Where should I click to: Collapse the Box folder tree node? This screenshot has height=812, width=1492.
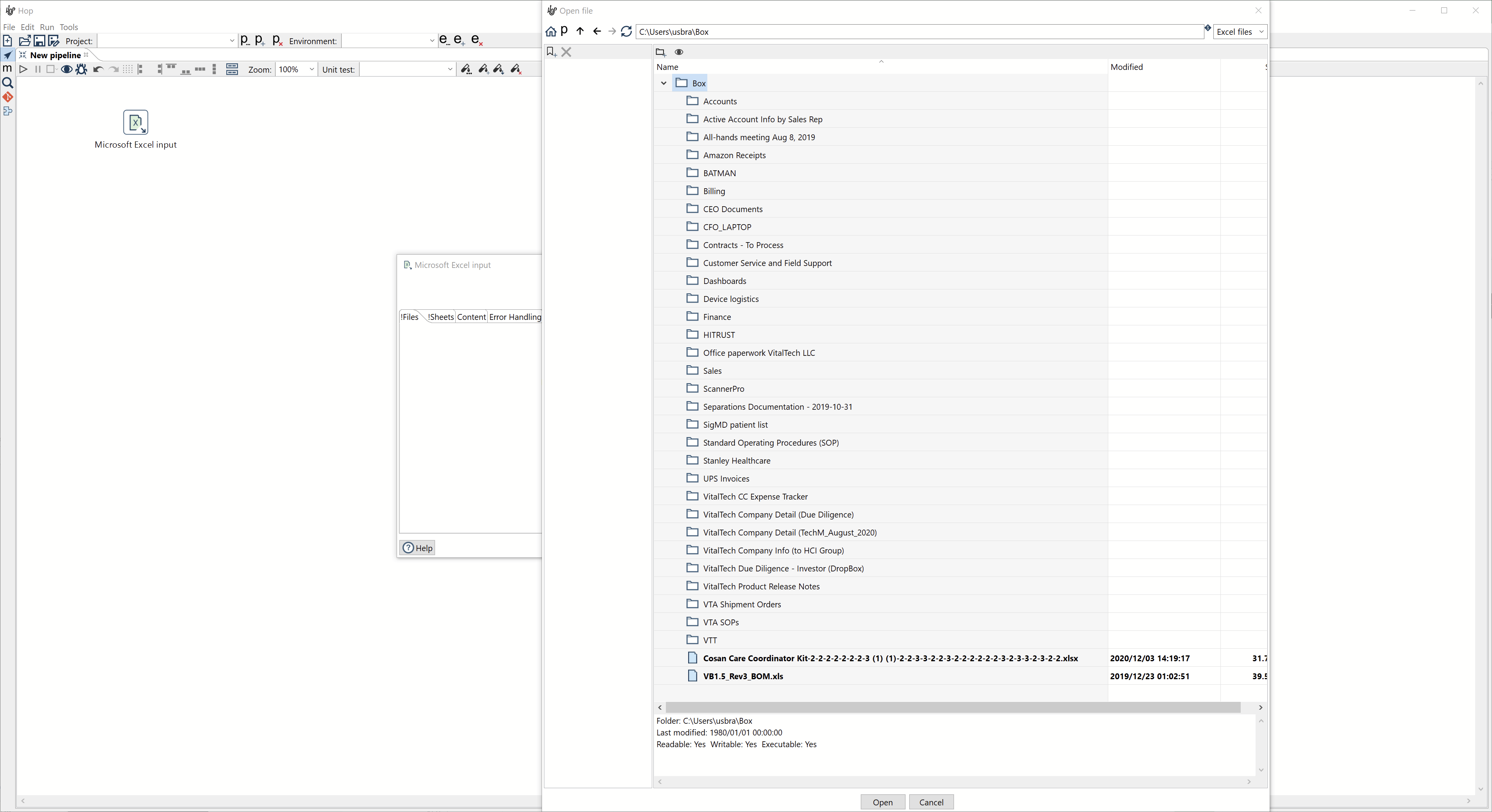(x=664, y=83)
